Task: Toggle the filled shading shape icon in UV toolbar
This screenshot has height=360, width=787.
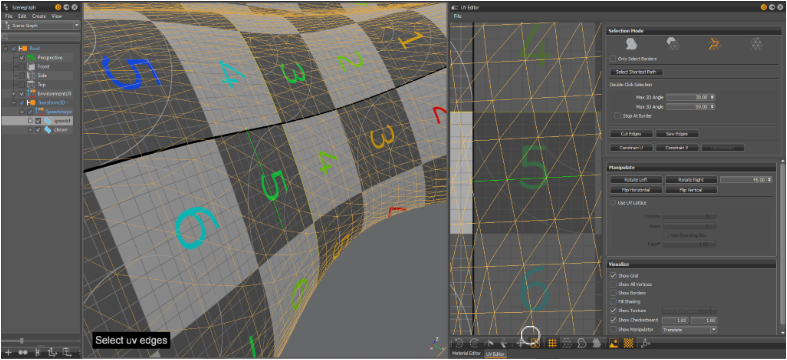Action: 597,343
